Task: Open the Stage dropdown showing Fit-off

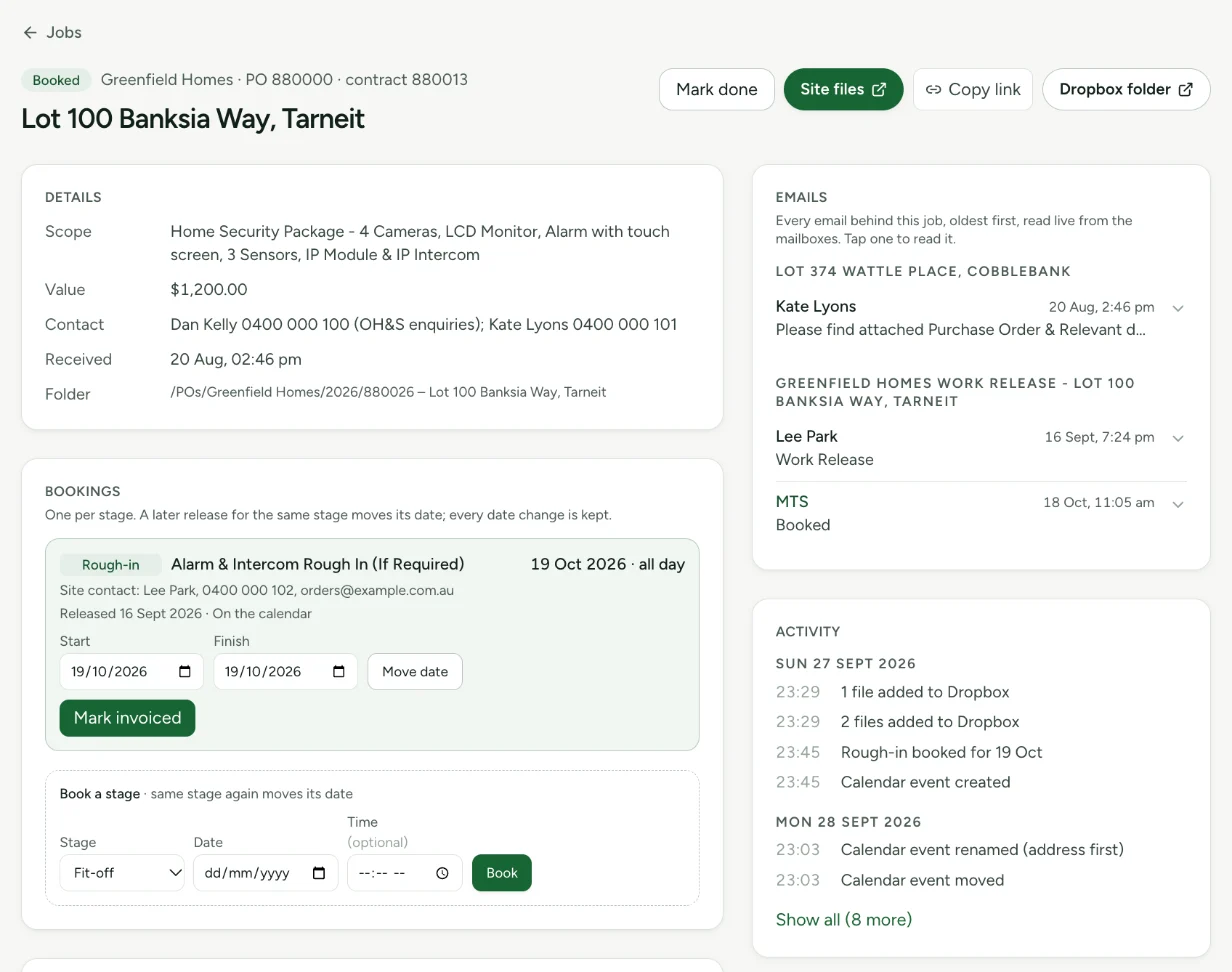Action: pos(122,873)
